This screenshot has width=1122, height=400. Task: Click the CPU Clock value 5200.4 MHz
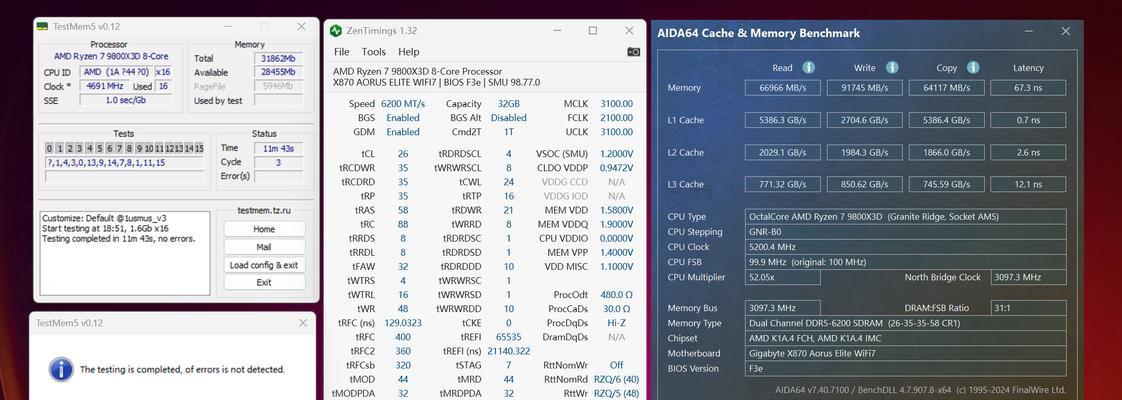(905, 247)
